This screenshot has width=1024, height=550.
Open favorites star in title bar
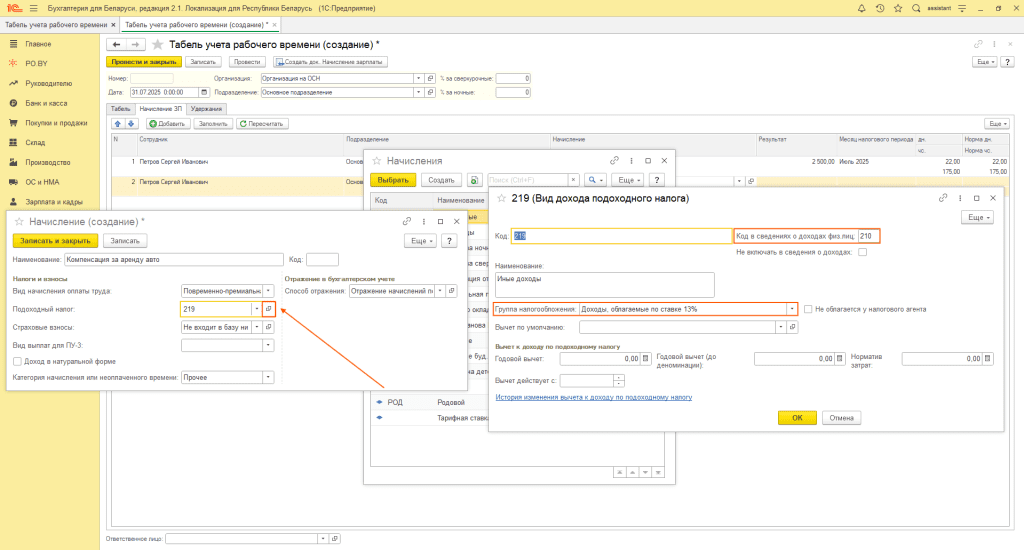[x=898, y=8]
